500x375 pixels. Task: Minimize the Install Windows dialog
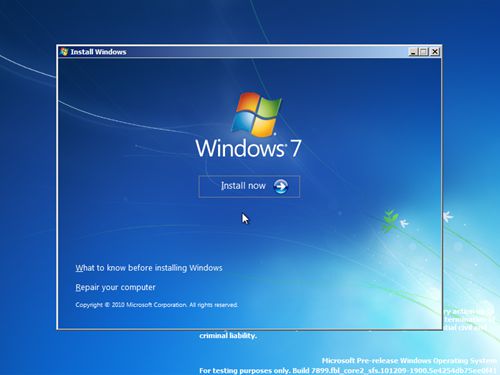[x=413, y=52]
